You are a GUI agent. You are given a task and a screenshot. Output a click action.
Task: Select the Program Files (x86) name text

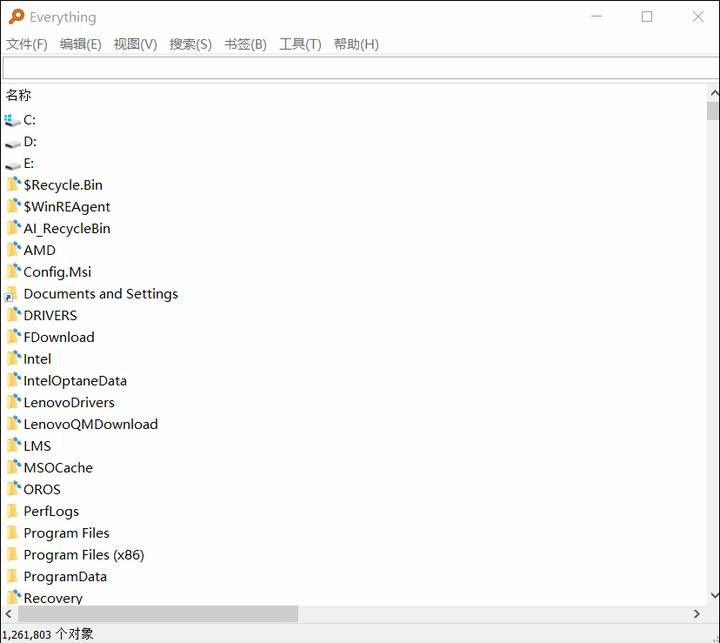pos(84,555)
